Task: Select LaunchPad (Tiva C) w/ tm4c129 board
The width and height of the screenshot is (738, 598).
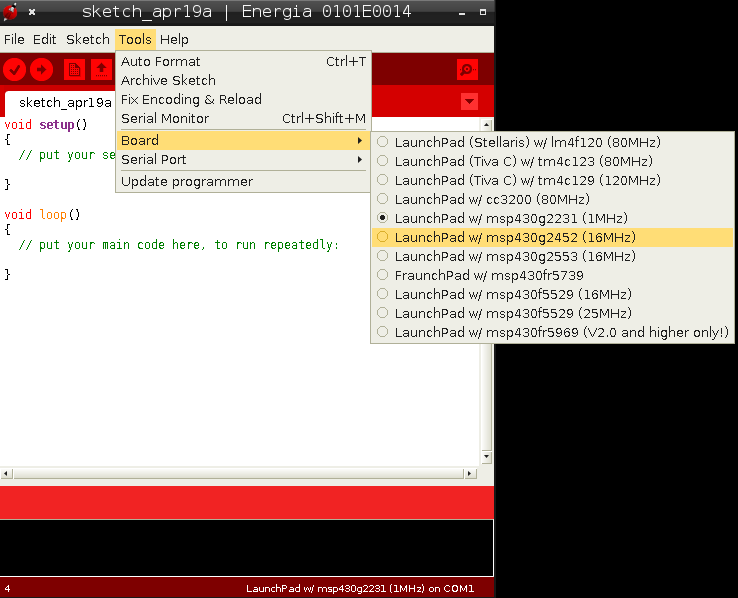Action: coord(552,180)
